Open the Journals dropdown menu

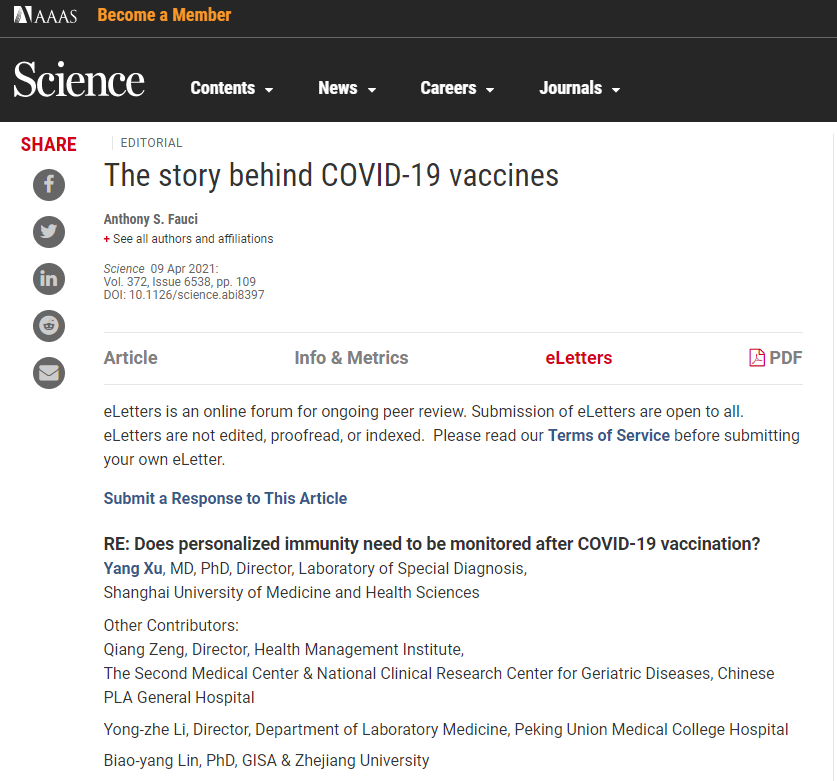[580, 88]
